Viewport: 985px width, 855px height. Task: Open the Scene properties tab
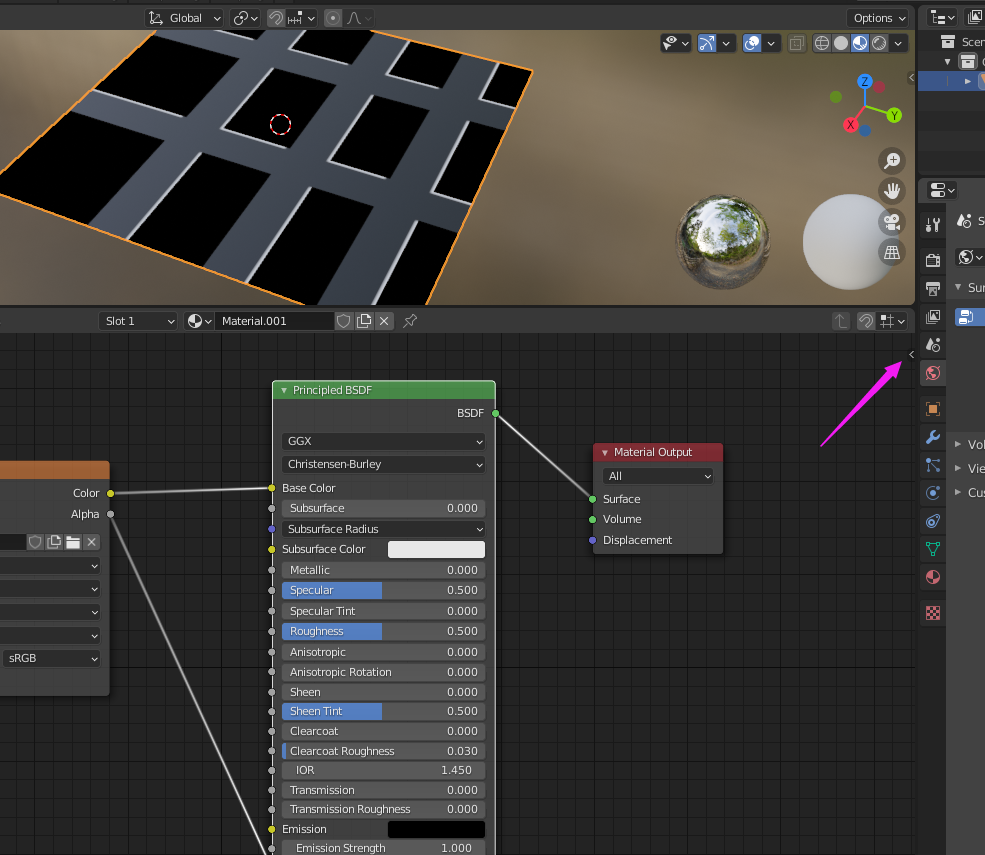click(x=933, y=345)
